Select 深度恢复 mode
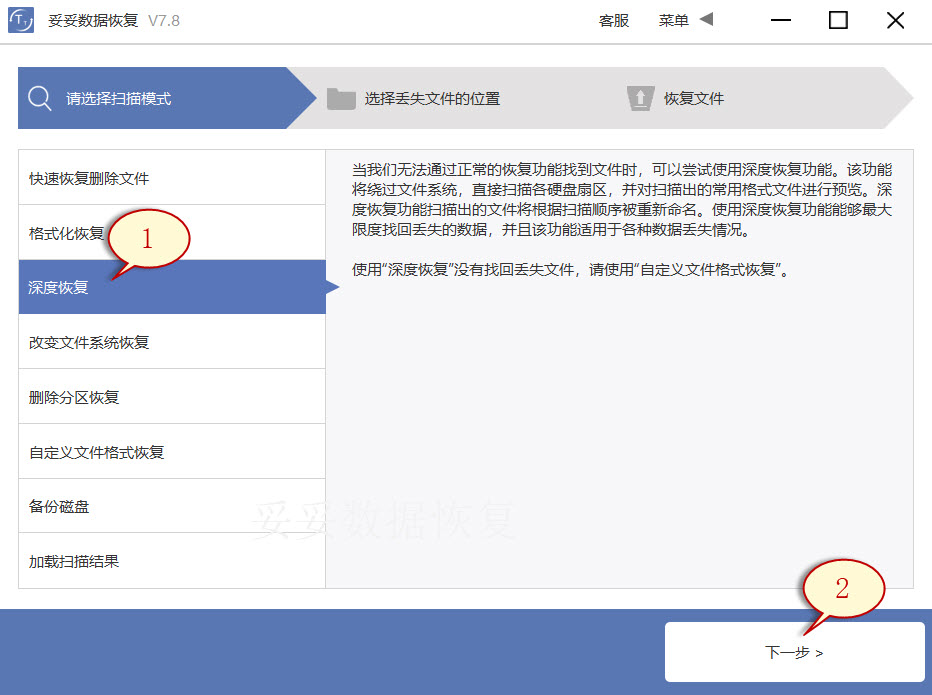Screen dimensions: 932x695 172,287
